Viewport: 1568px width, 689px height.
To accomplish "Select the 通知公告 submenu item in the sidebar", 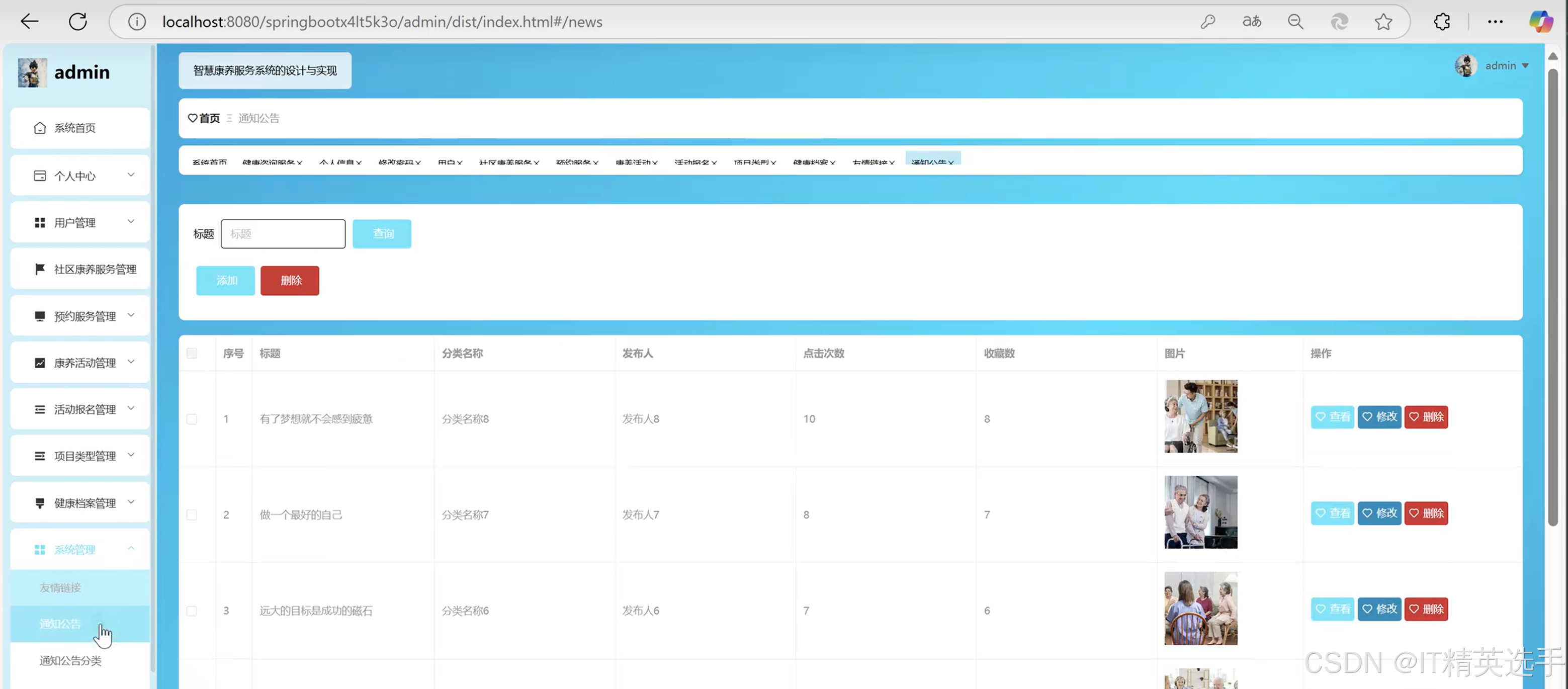I will click(80, 624).
